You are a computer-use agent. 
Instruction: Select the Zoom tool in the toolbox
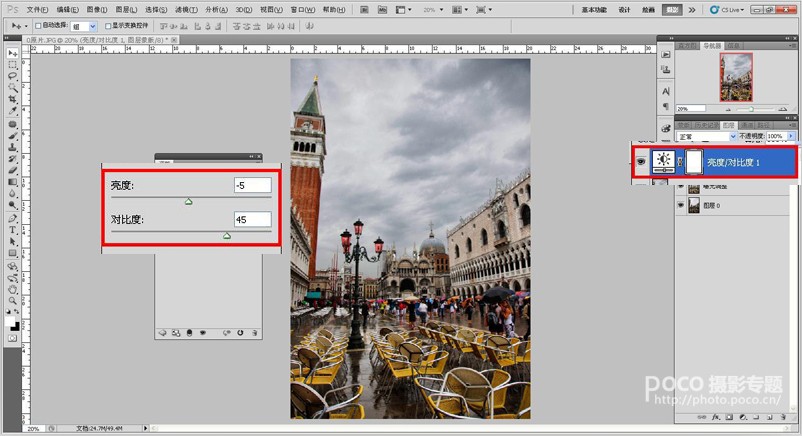pos(13,301)
